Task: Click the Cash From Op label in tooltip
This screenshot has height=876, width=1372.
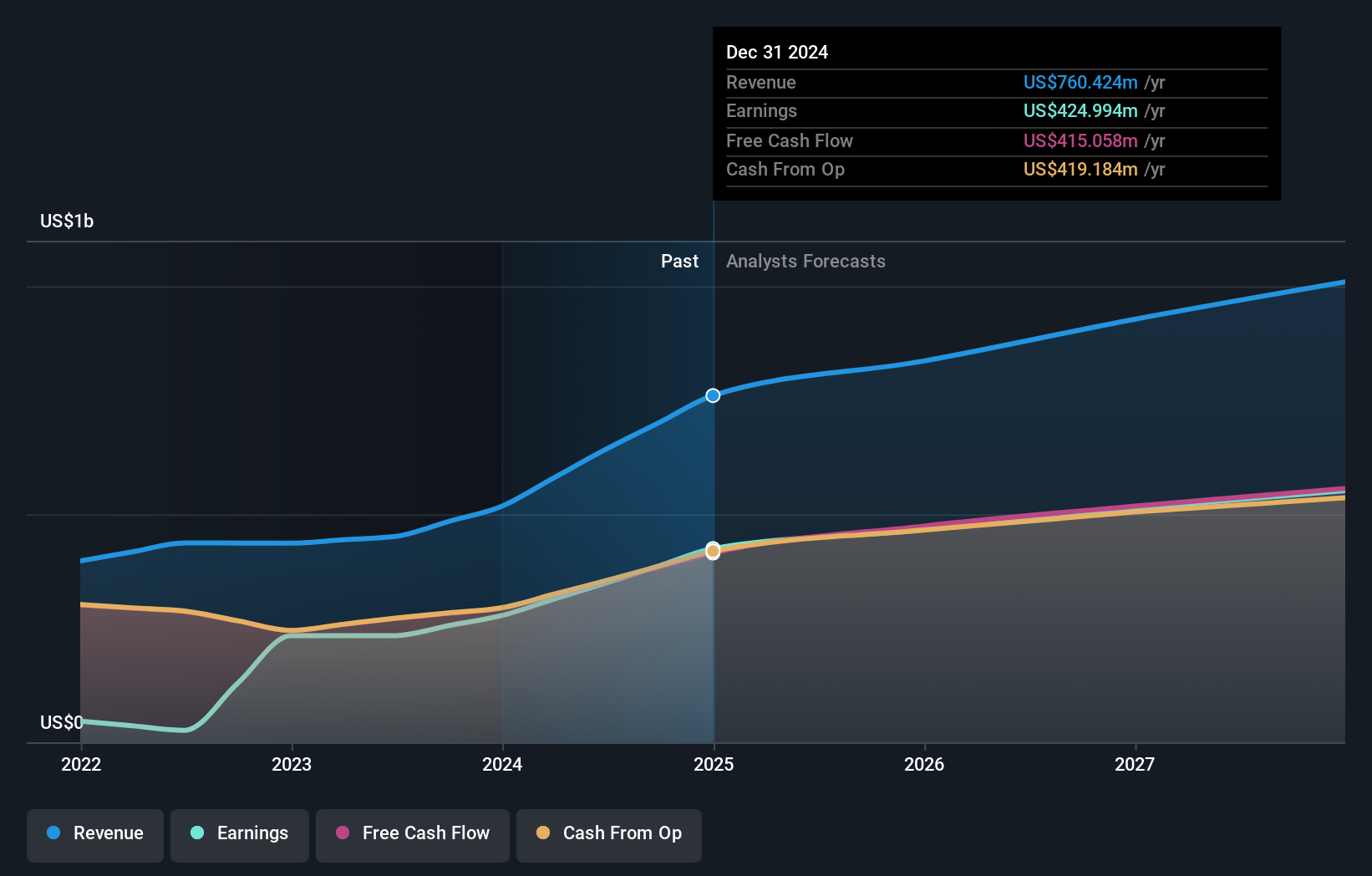Action: click(785, 170)
